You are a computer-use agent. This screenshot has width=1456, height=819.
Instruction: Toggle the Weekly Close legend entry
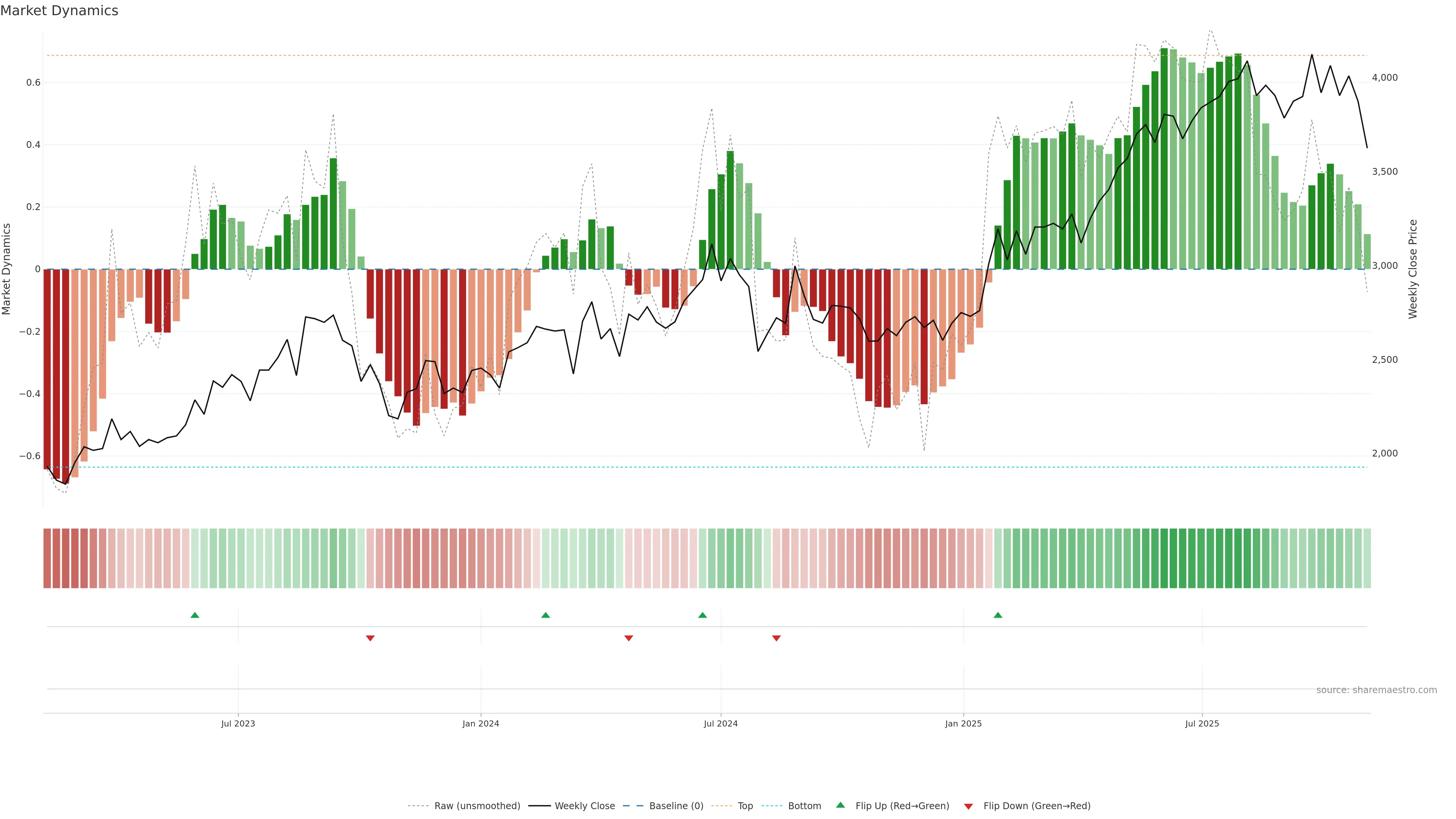click(584, 806)
